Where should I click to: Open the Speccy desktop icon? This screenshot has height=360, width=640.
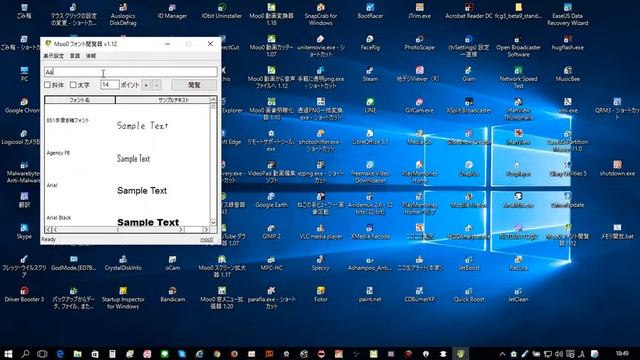[321, 263]
